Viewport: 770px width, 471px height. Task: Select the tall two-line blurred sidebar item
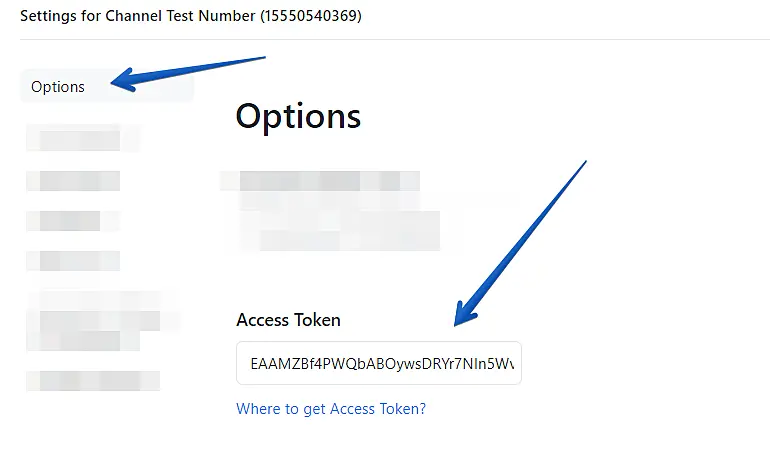pos(95,321)
